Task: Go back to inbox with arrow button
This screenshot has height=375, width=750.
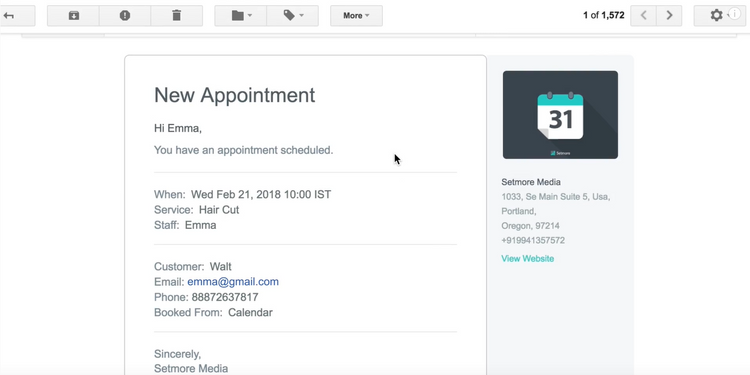Action: pyautogui.click(x=17, y=16)
